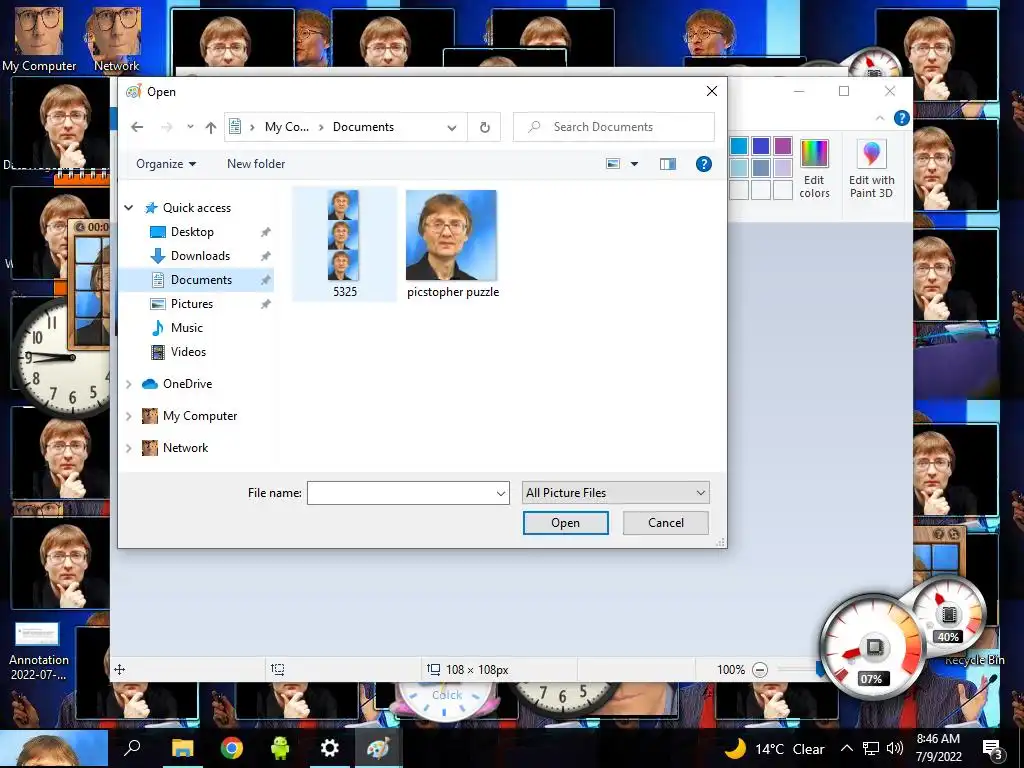The width and height of the screenshot is (1024, 768).
Task: Click Edit with Paint 3D in Paint
Action: [x=871, y=168]
